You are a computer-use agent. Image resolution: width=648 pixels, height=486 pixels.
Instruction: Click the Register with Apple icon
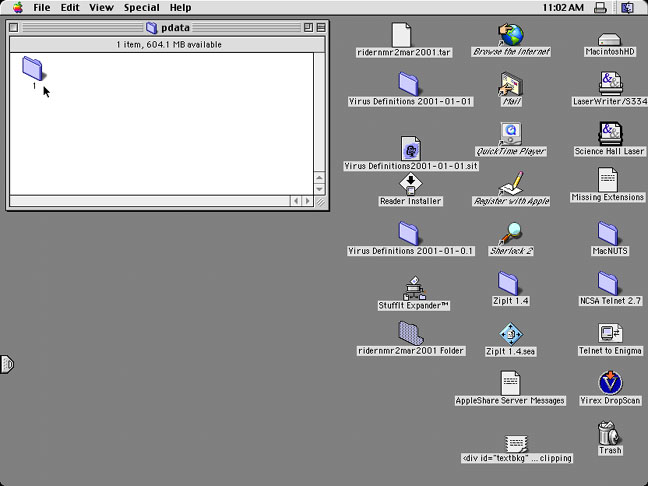coord(511,183)
